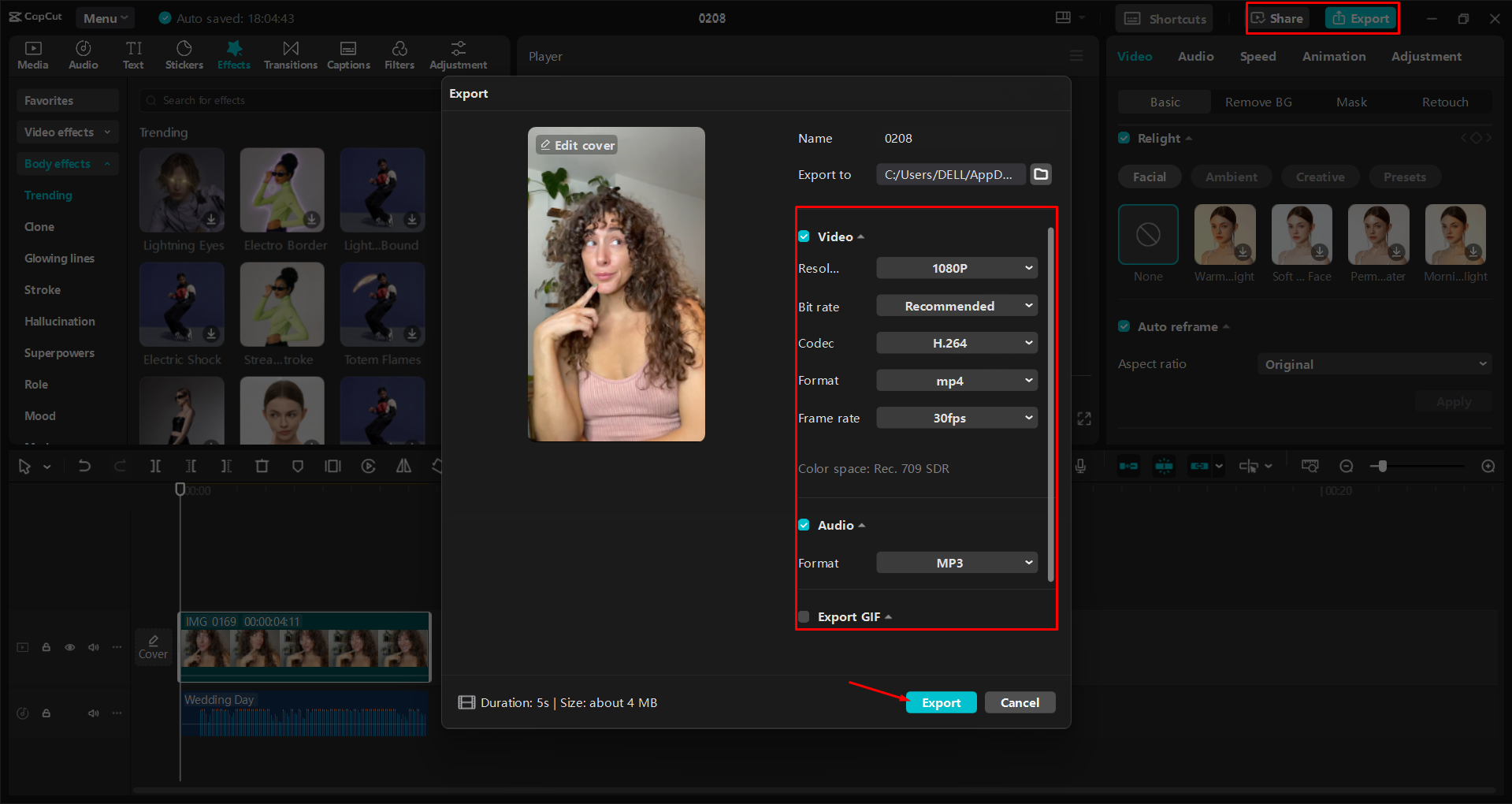
Task: Open the Retouch sub-tab
Action: coord(1445,102)
